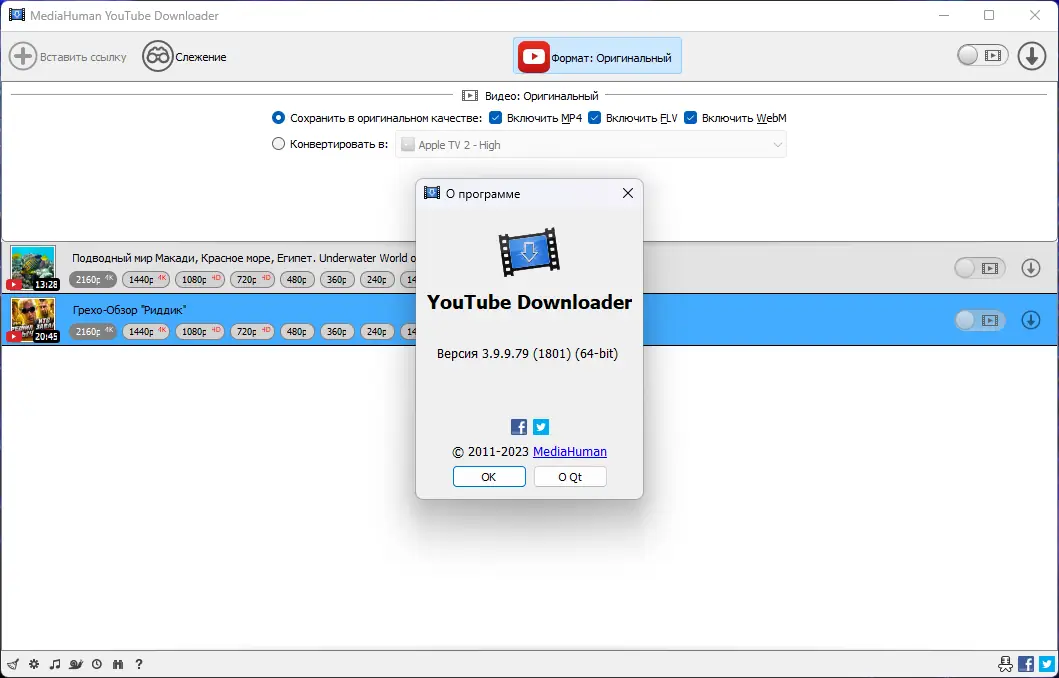The image size is (1059, 678).
Task: Open help via the question mark icon
Action: (x=138, y=664)
